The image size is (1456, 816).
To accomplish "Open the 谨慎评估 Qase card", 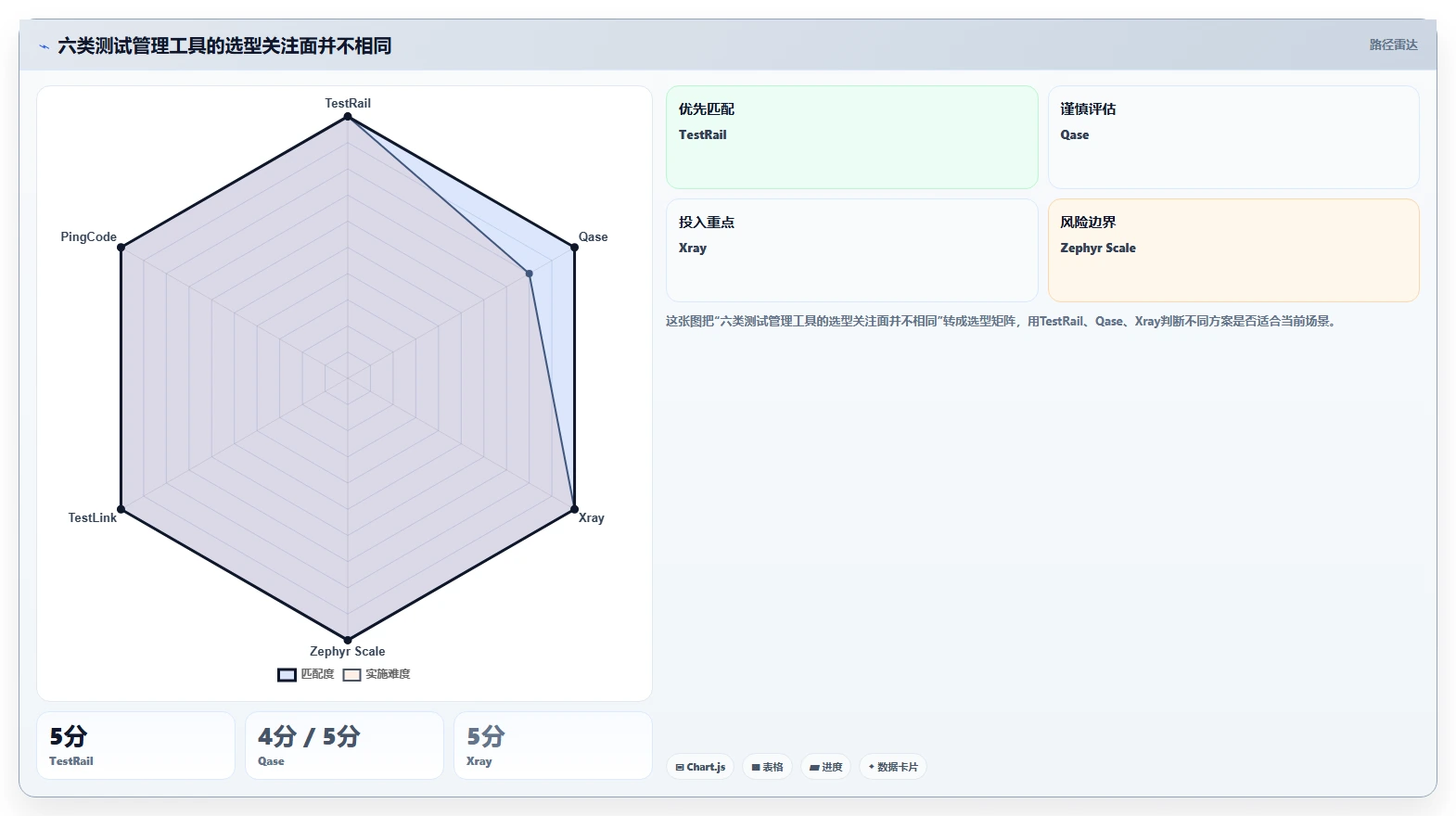I will point(1233,137).
